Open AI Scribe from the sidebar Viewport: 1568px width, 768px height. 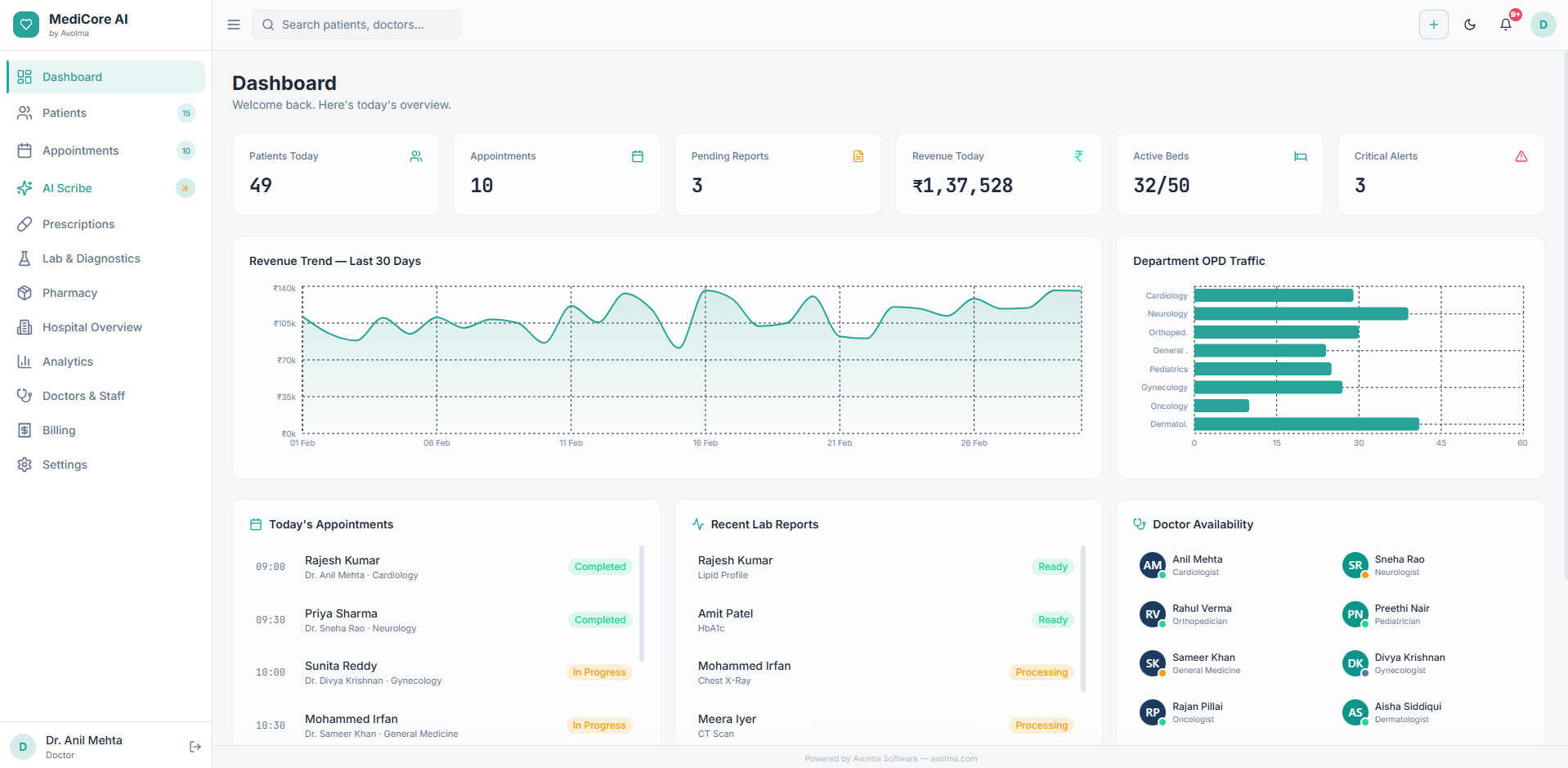(x=67, y=188)
